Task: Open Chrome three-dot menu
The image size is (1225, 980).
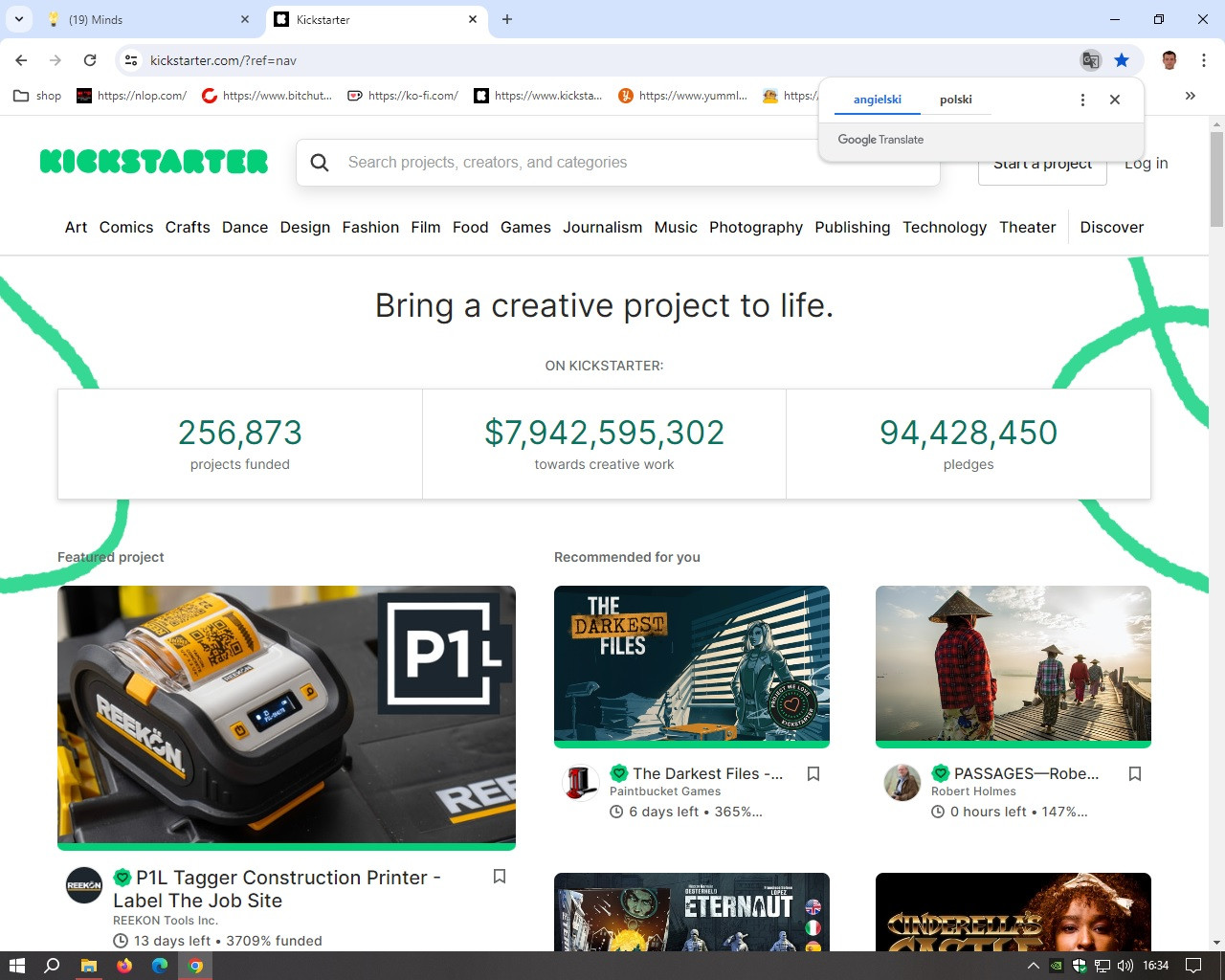Action: 1203,60
